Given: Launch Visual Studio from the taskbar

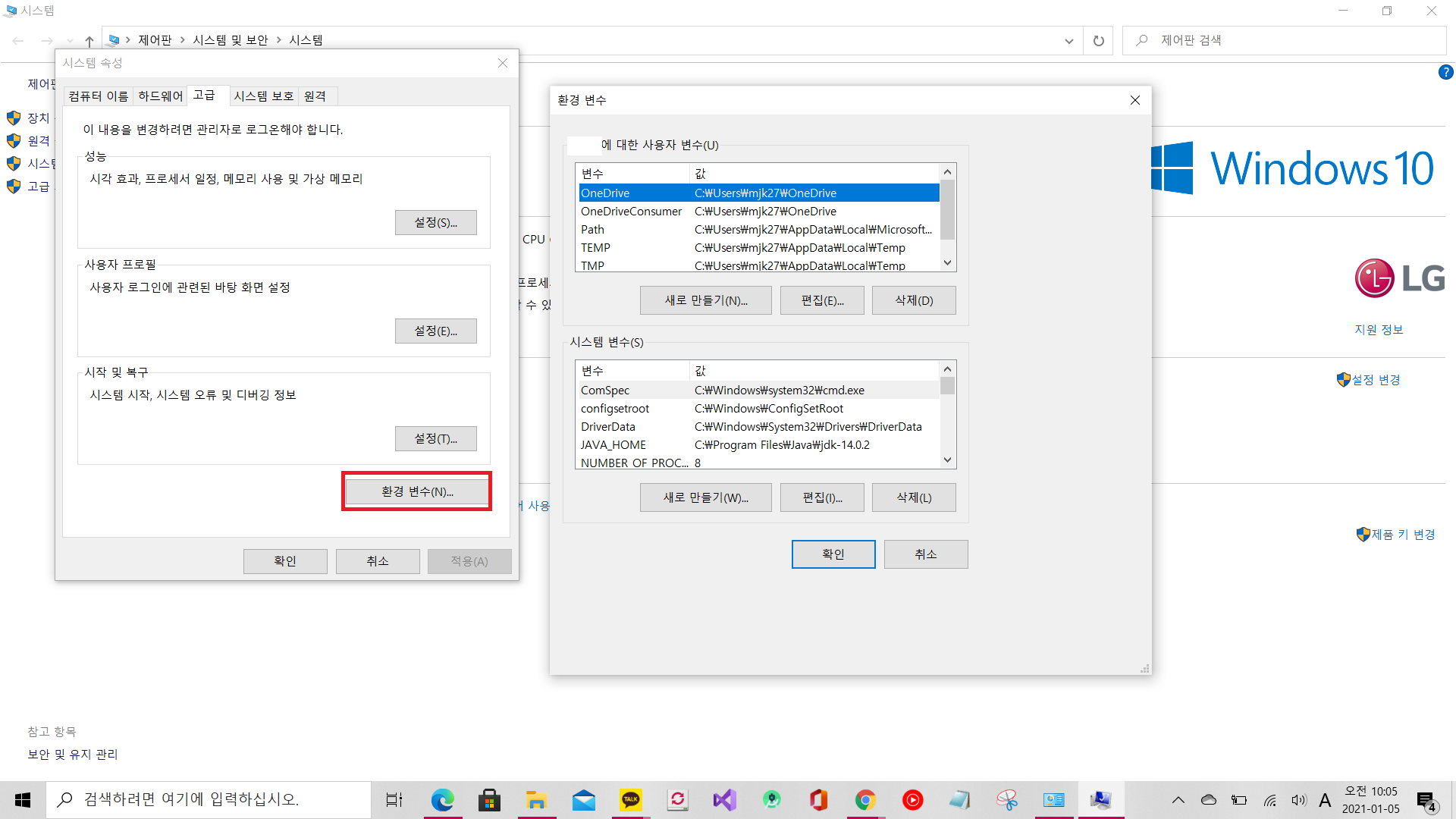Looking at the screenshot, I should point(724,799).
